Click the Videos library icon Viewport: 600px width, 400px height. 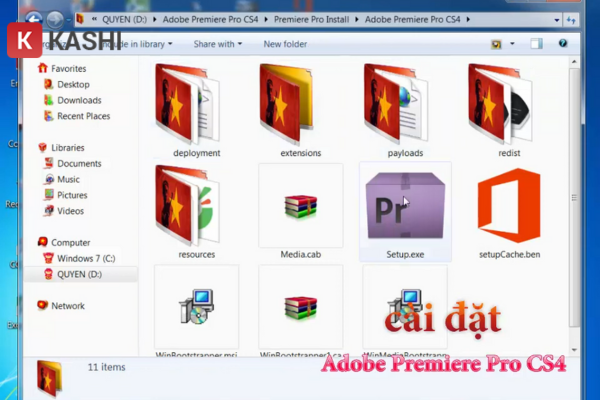pos(48,211)
